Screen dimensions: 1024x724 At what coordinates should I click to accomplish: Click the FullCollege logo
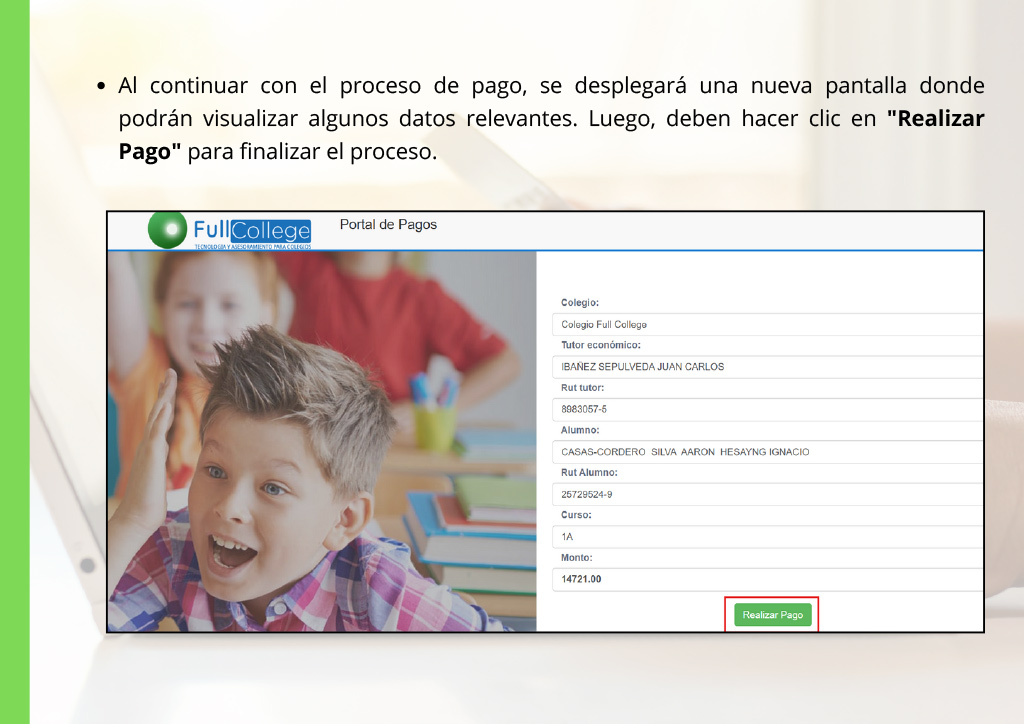(x=230, y=230)
